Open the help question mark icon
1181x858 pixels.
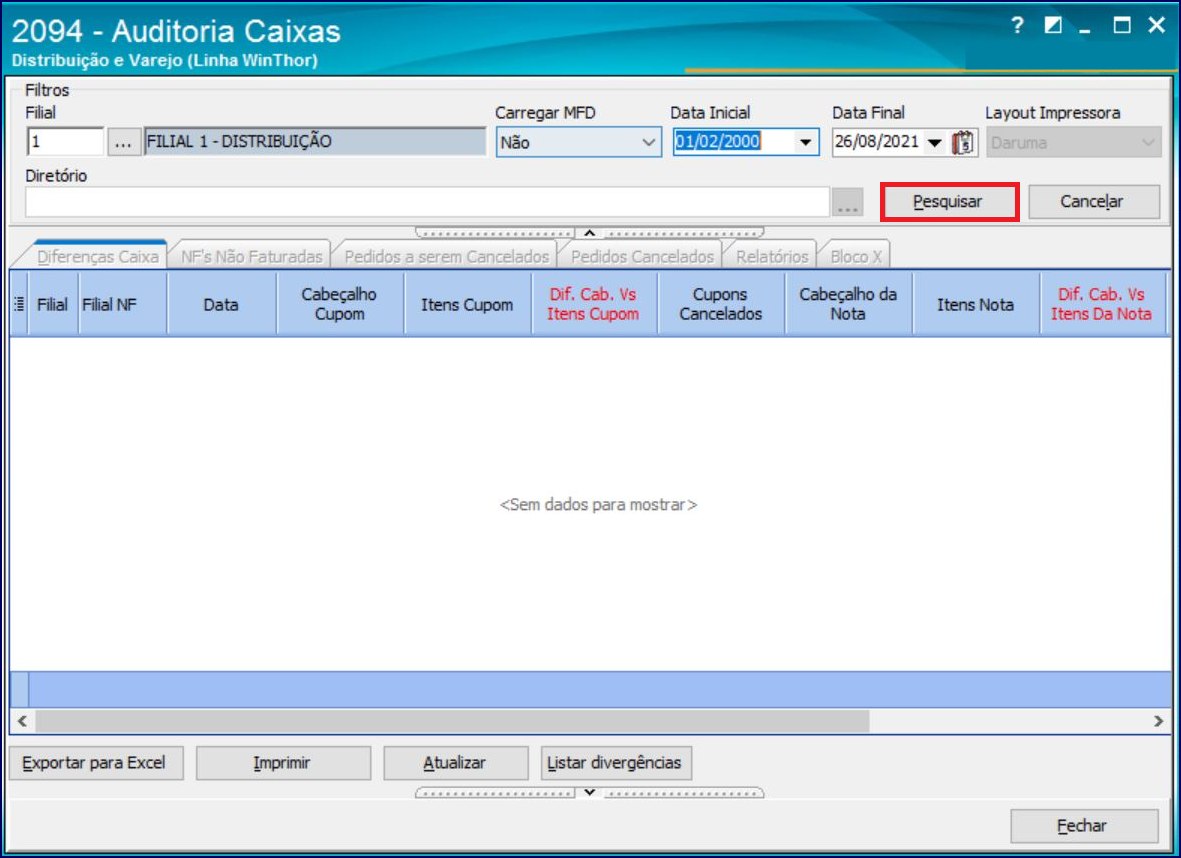click(x=1018, y=26)
